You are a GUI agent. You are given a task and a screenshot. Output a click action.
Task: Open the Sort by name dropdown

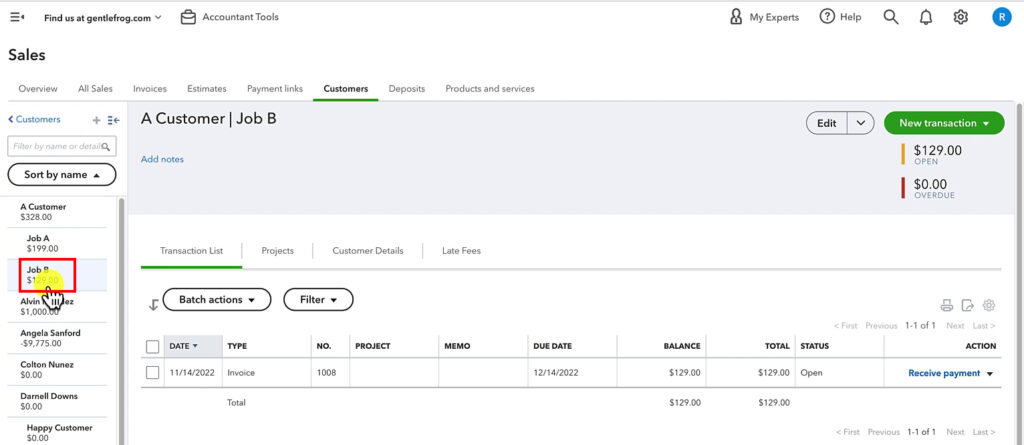[x=62, y=175]
